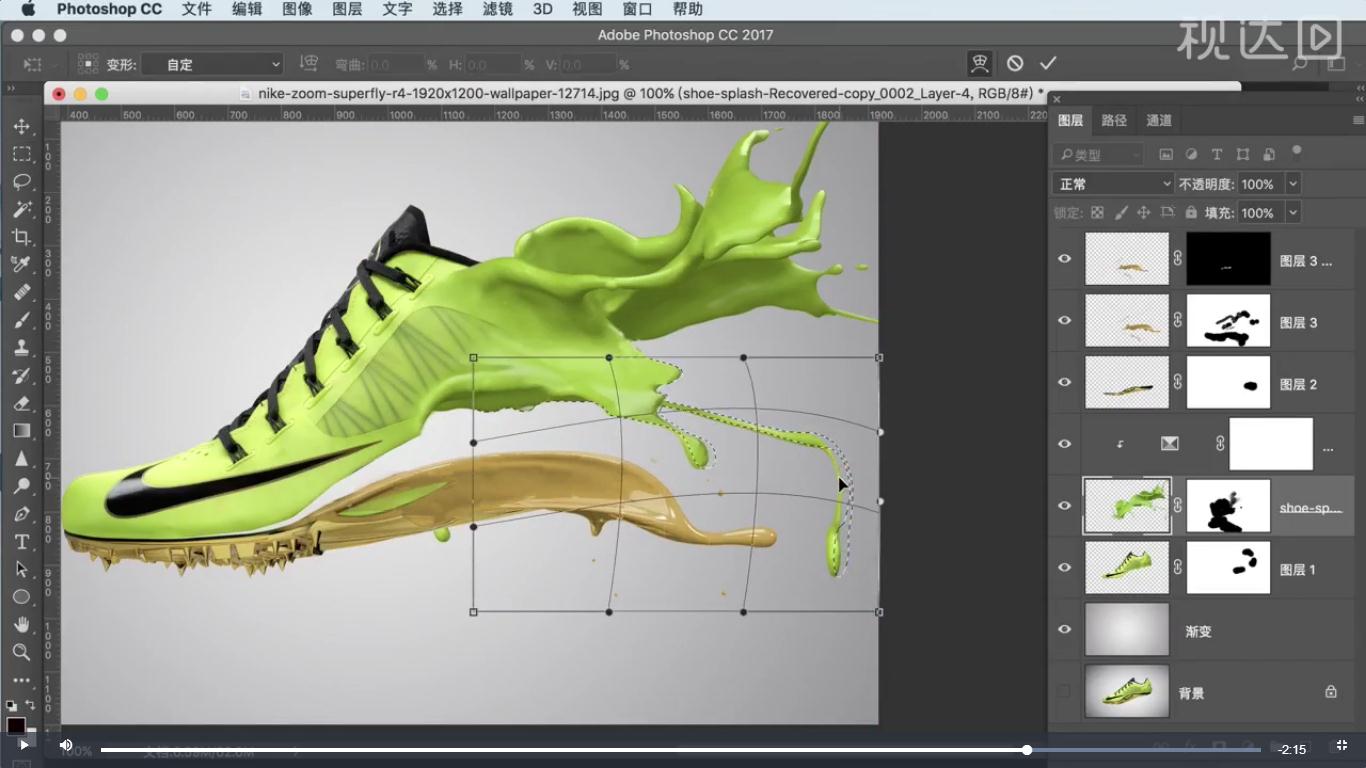Select the Clone Stamp tool
The height and width of the screenshot is (768, 1366).
pyautogui.click(x=21, y=348)
